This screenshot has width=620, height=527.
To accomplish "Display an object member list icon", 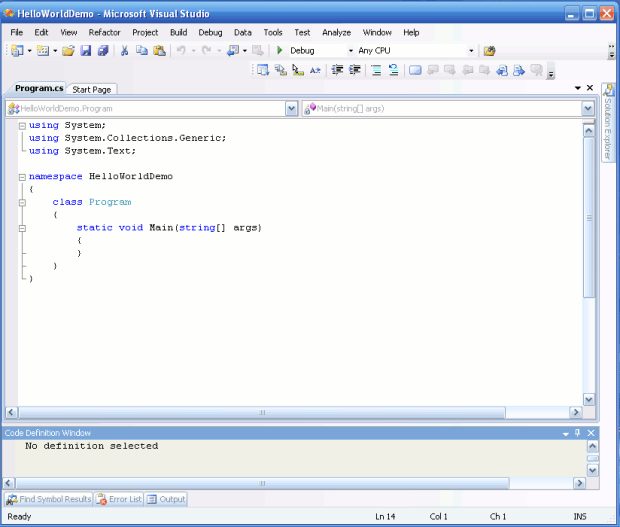I will point(263,70).
